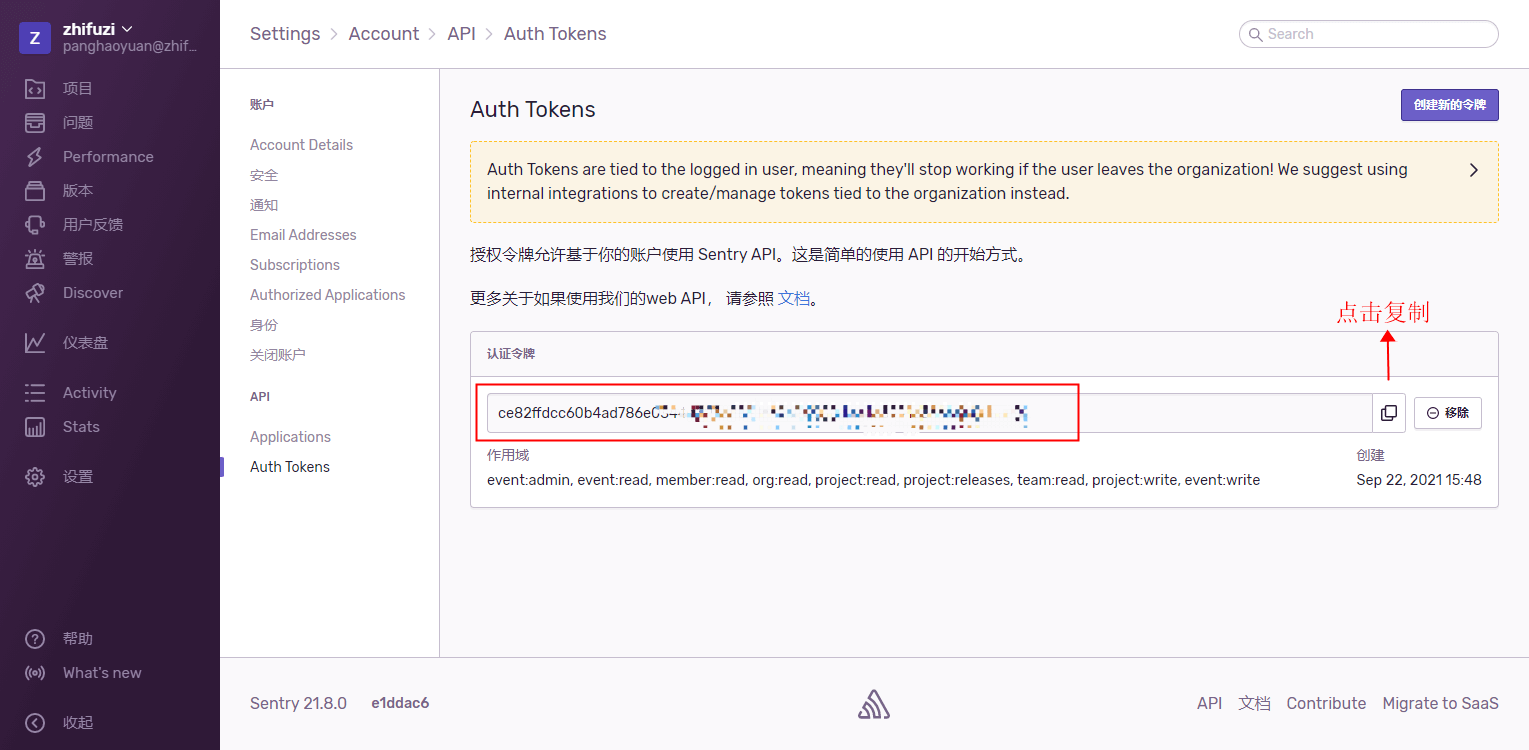The height and width of the screenshot is (750, 1529).
Task: Click the 文档 documentation link in description
Action: pos(794,298)
